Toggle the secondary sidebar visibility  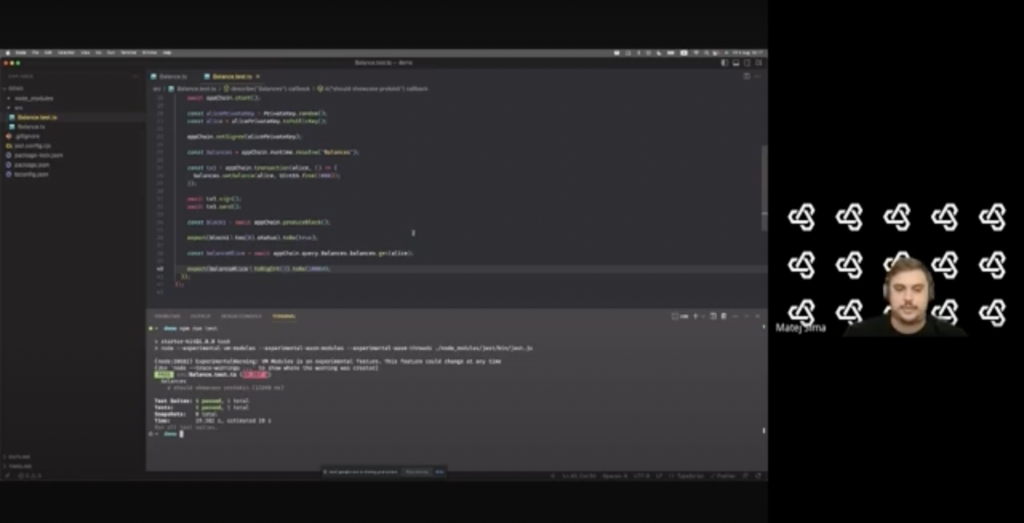click(748, 62)
